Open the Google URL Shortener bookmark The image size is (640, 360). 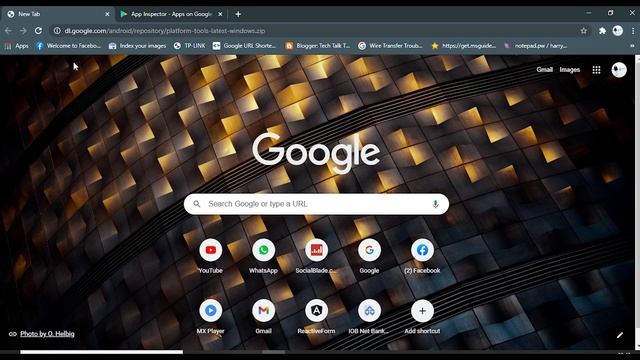pos(244,46)
